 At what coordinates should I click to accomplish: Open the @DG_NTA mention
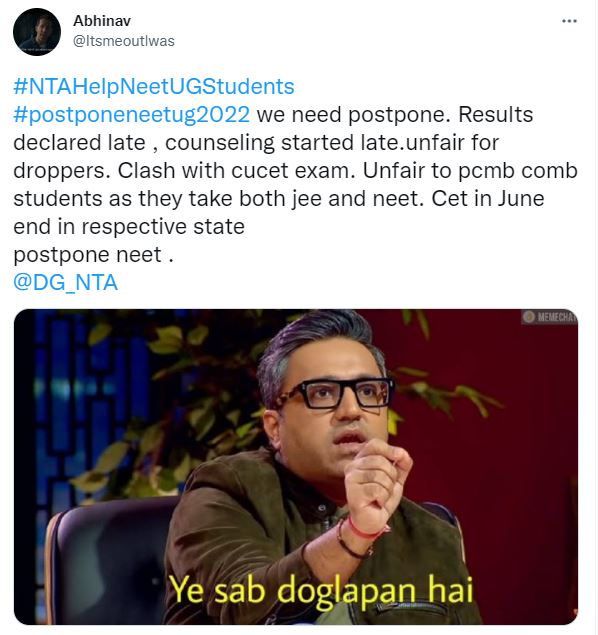(66, 282)
